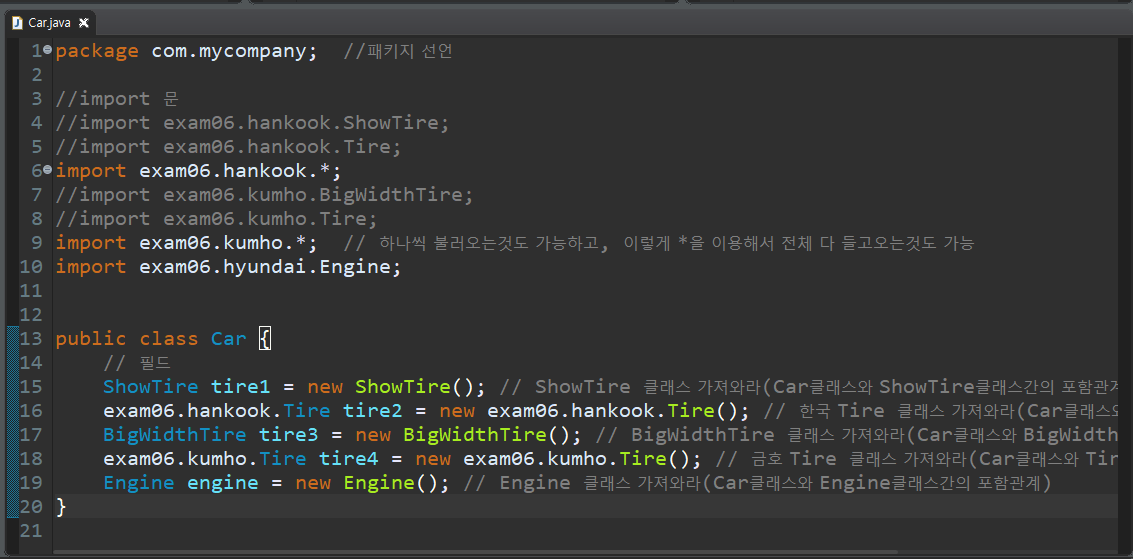The image size is (1133, 559).
Task: Click the 'package' keyword on line 1
Action: tap(97, 51)
